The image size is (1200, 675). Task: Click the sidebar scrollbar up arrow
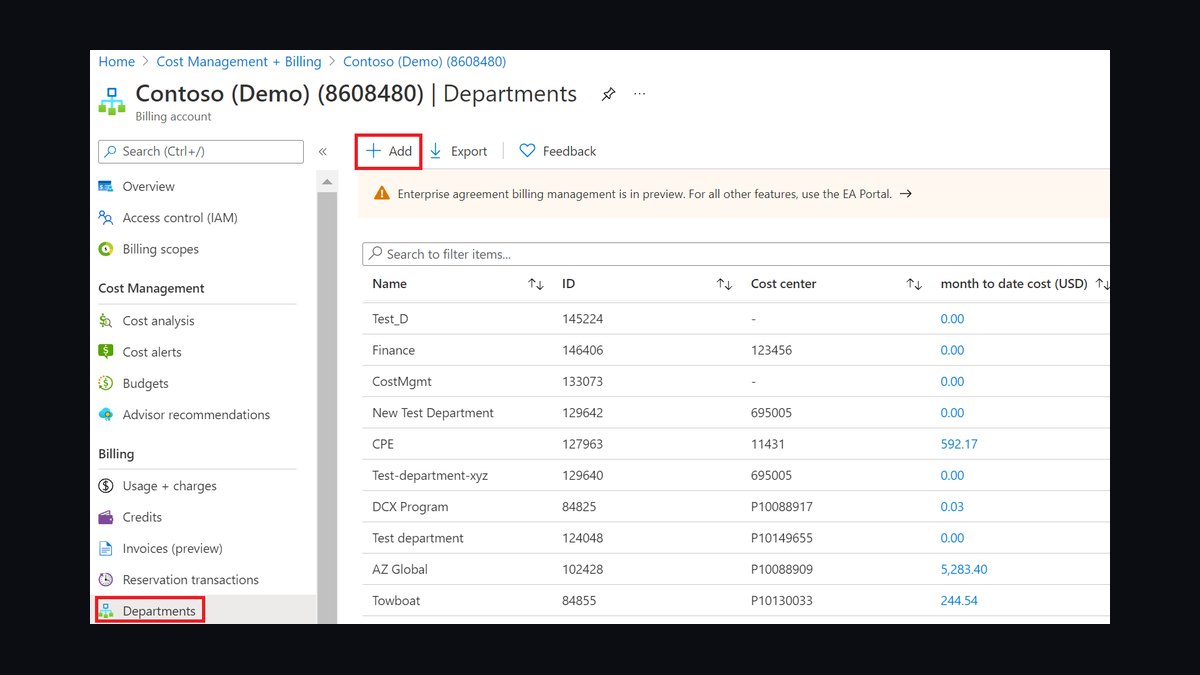coord(327,181)
